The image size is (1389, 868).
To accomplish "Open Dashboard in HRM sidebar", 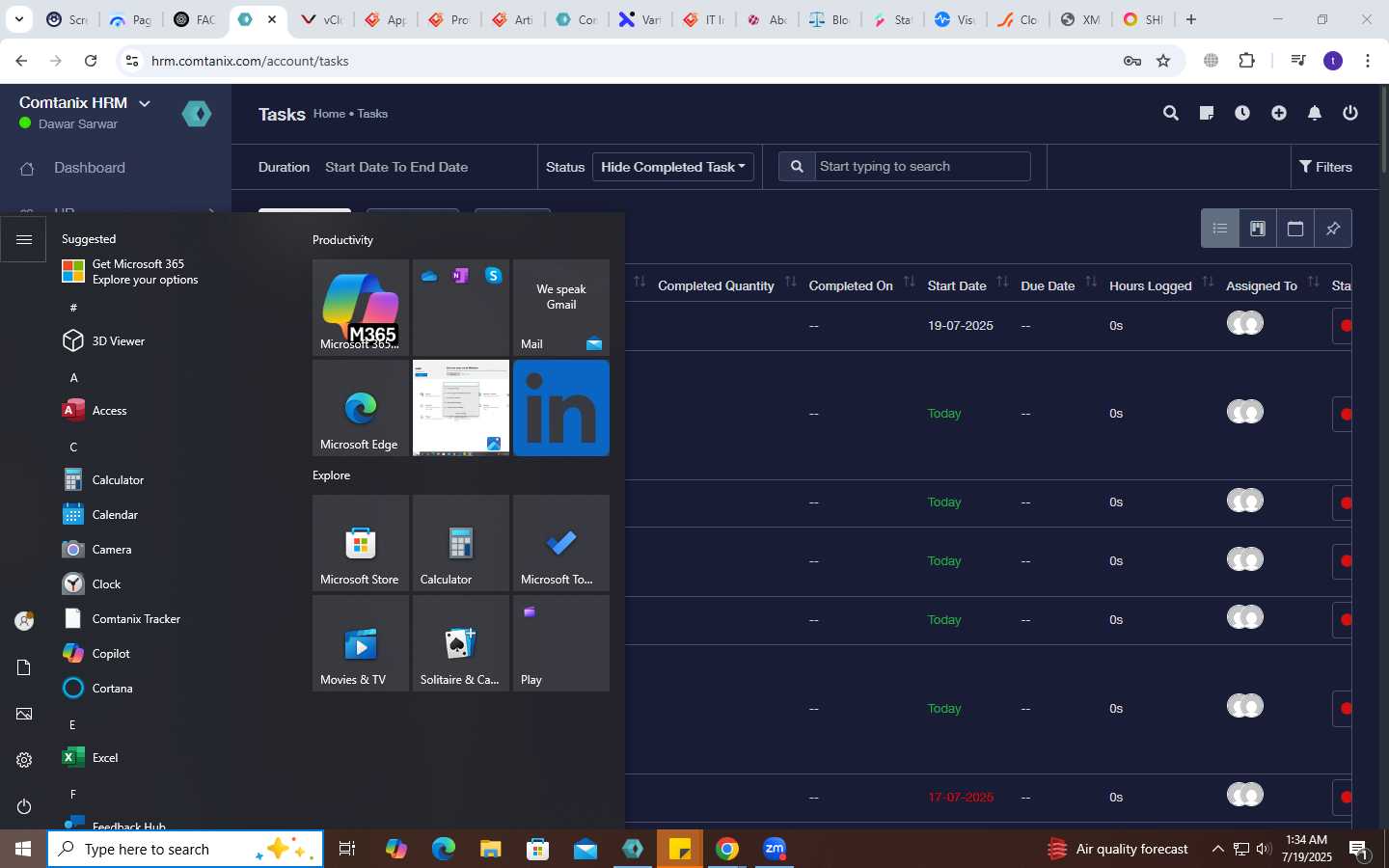I will 90,168.
